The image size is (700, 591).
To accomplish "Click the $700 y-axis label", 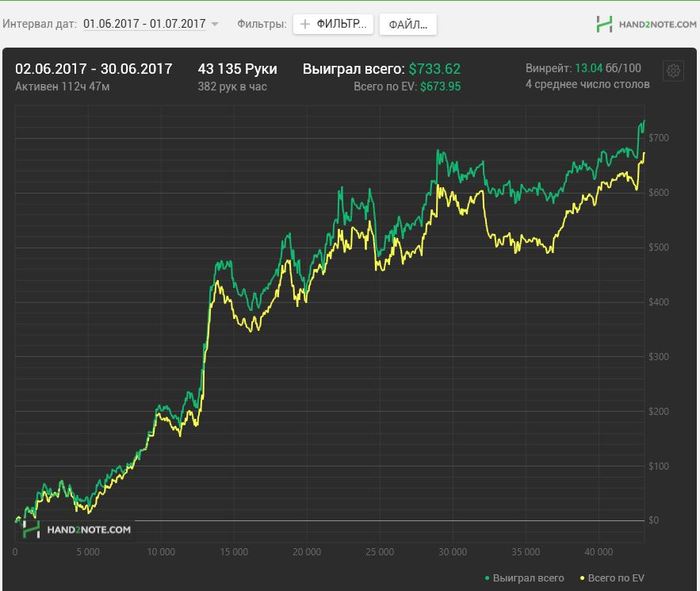I will click(659, 138).
